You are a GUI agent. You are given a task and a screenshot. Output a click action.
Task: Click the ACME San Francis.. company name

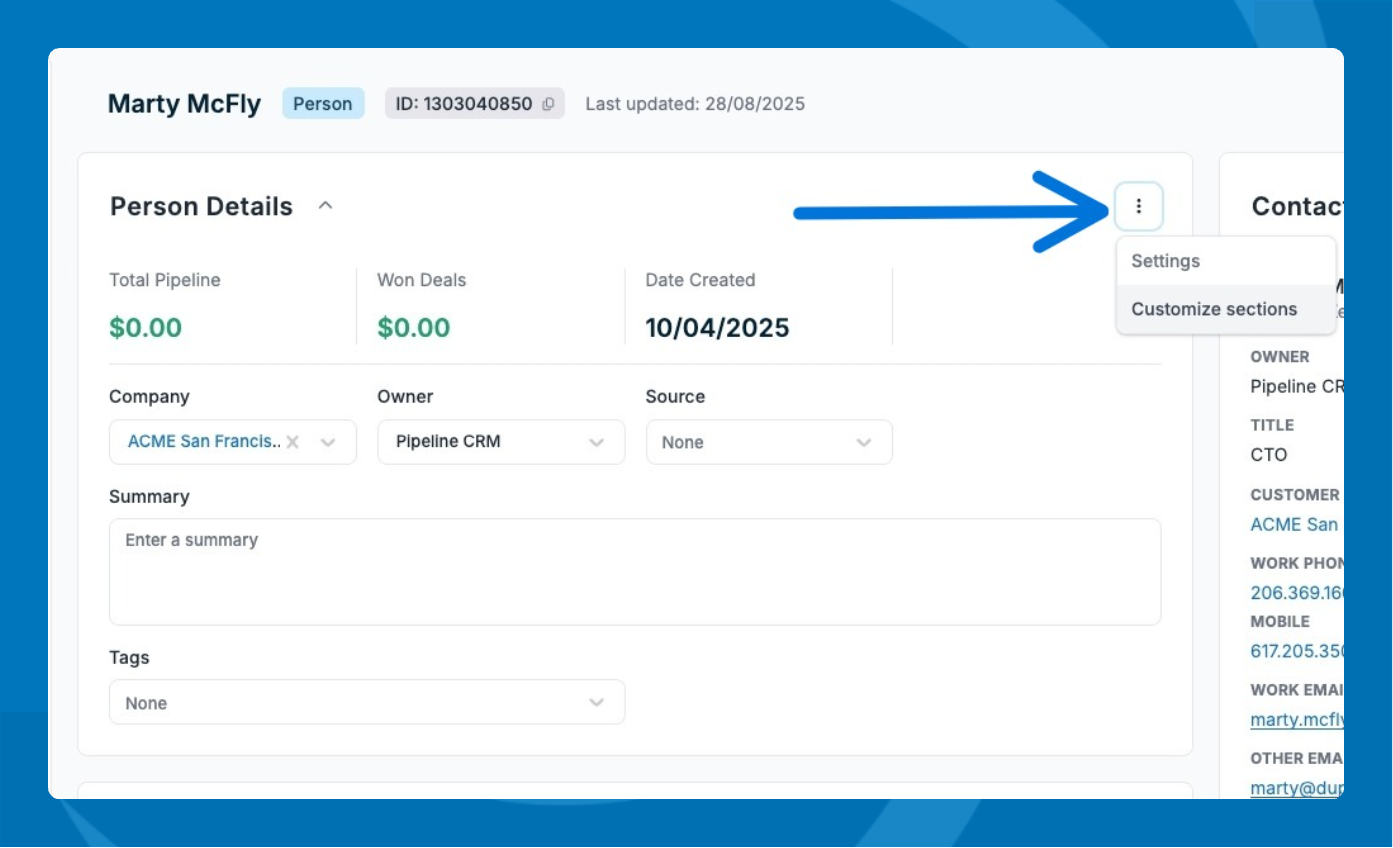tap(204, 441)
